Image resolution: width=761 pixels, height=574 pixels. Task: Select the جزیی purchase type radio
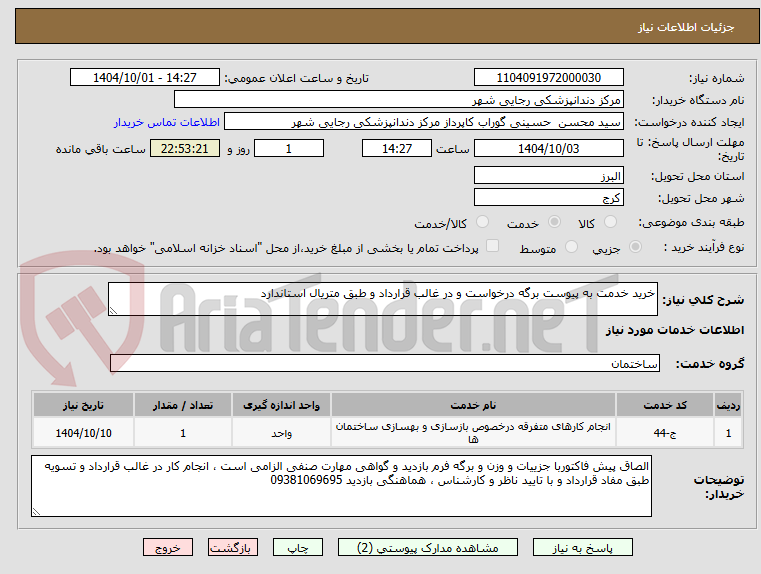(x=635, y=247)
